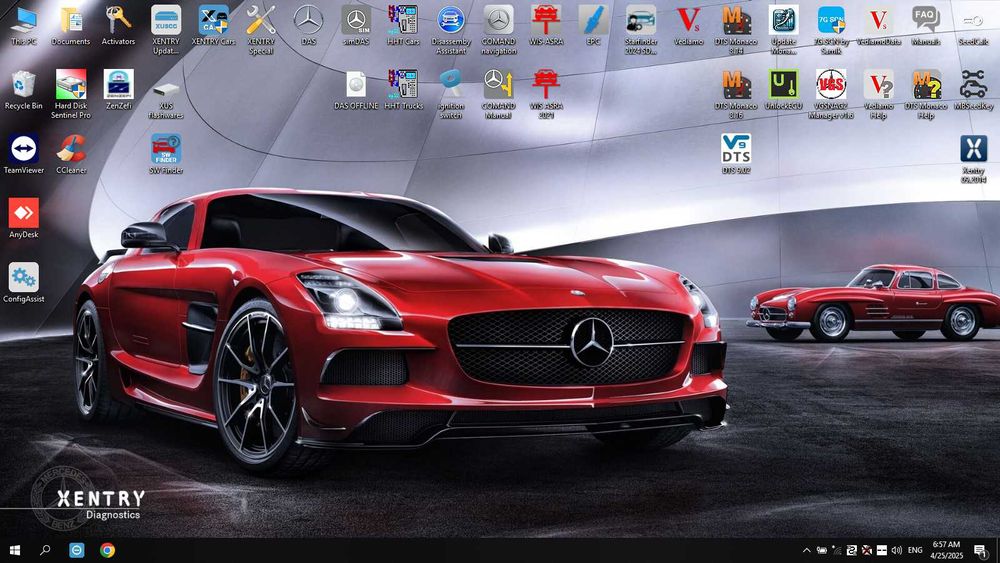Open the XENTRY Update shortcut
The width and height of the screenshot is (1000, 563).
click(166, 29)
